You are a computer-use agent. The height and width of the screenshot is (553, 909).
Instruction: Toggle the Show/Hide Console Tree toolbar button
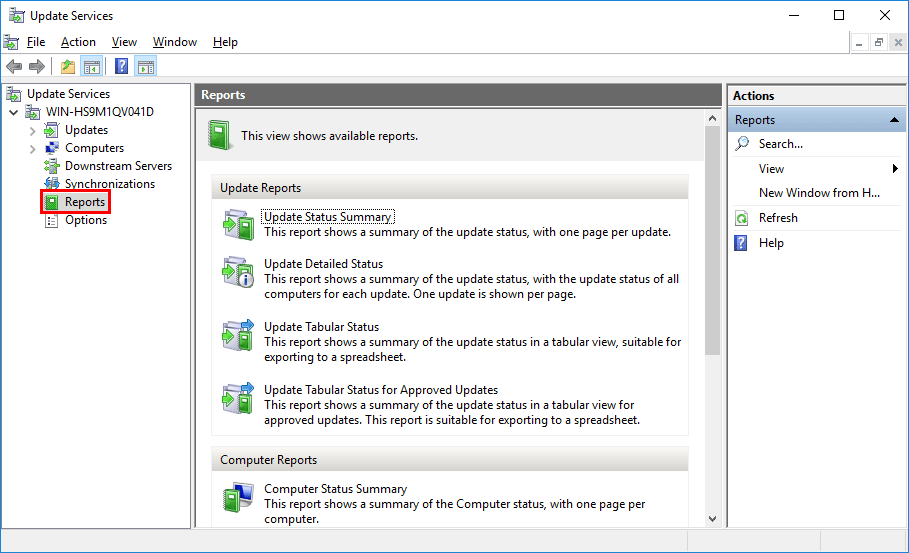point(92,67)
